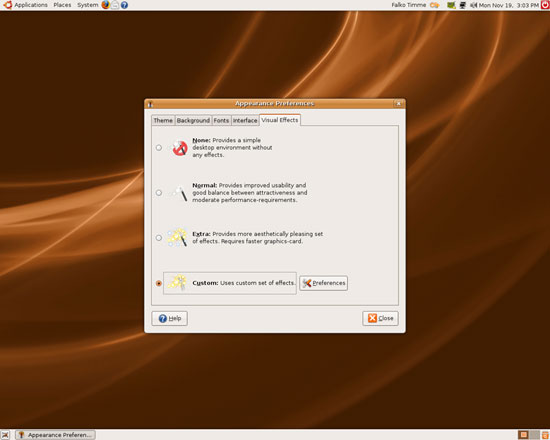Click the show desktop icon in bottom panel
This screenshot has width=550, height=440.
[5, 435]
